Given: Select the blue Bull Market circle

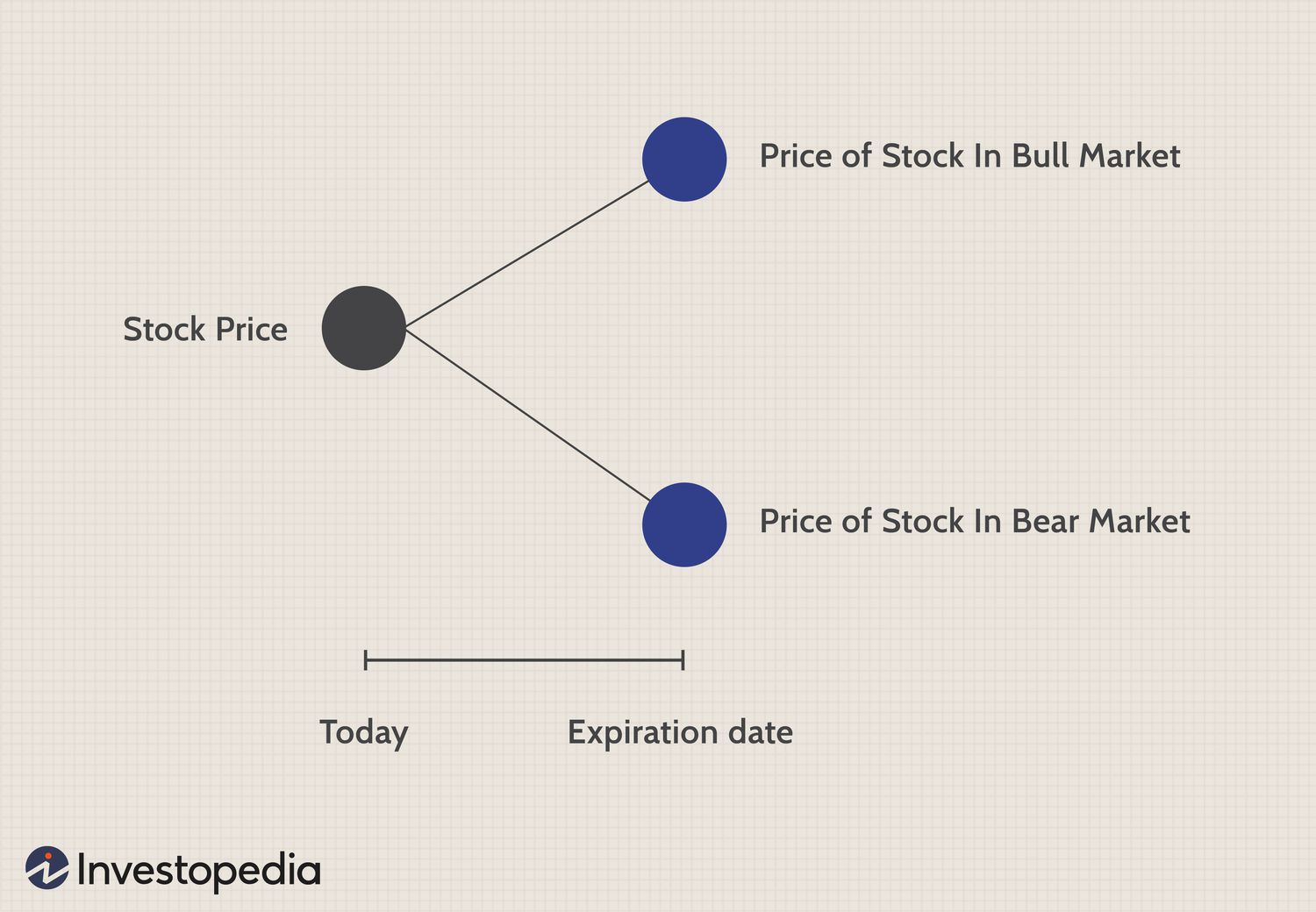Looking at the screenshot, I should point(684,159).
